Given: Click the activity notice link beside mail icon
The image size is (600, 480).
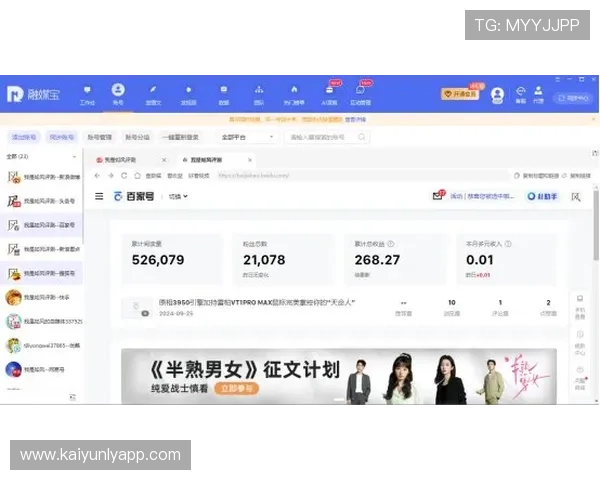Looking at the screenshot, I should coord(482,196).
